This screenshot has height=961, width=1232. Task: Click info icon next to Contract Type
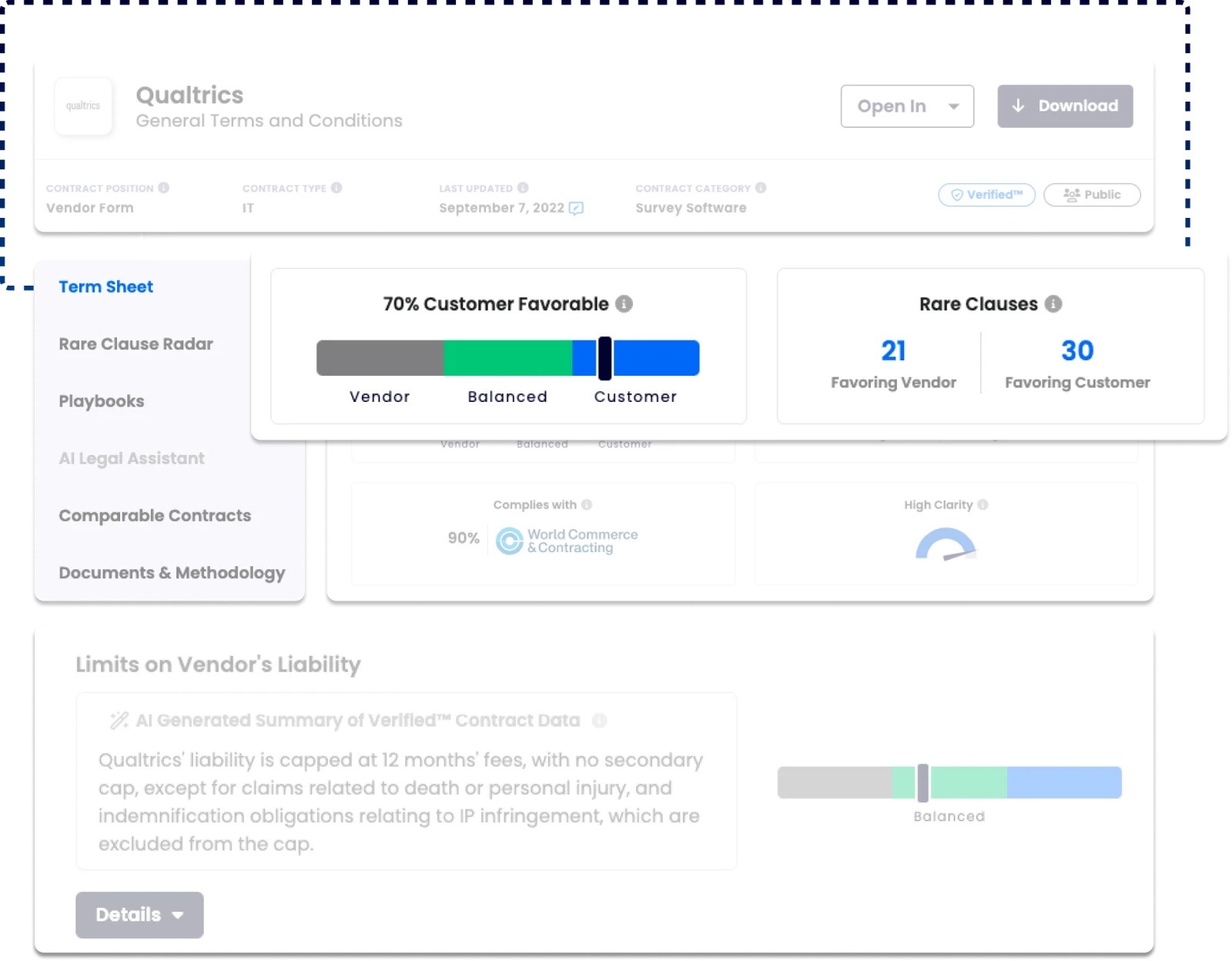(x=336, y=188)
